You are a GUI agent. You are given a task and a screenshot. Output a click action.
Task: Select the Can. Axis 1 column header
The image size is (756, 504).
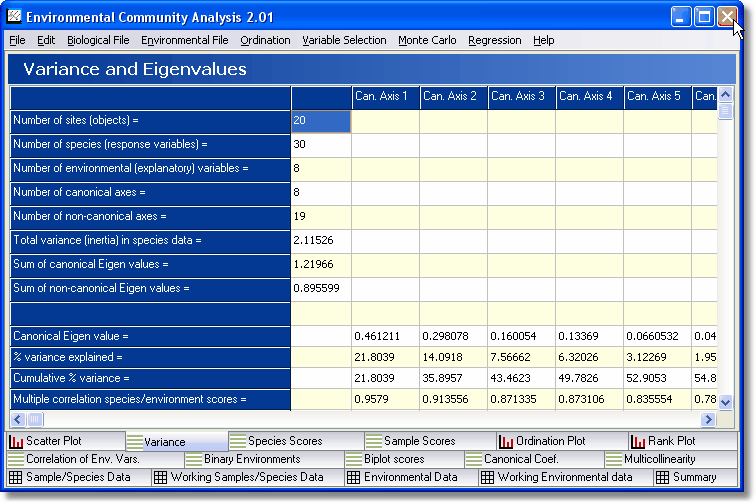(x=385, y=98)
